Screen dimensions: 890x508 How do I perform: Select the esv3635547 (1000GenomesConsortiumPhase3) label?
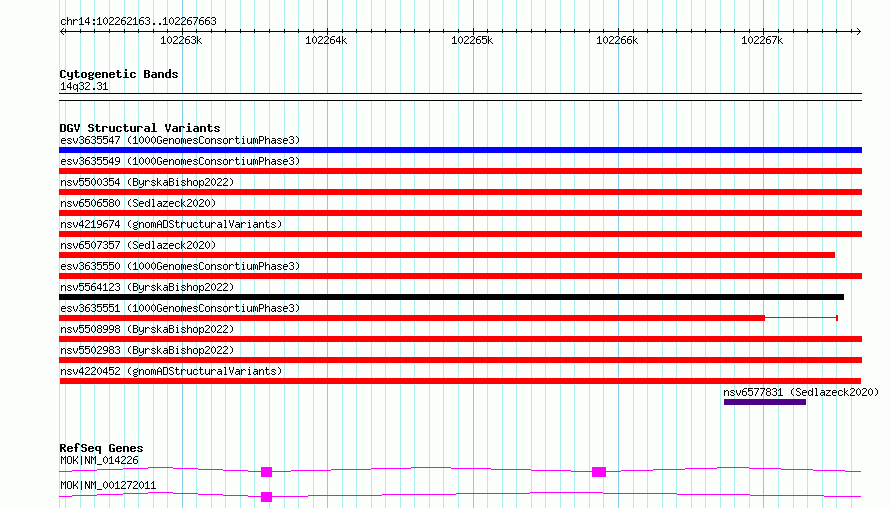click(180, 140)
